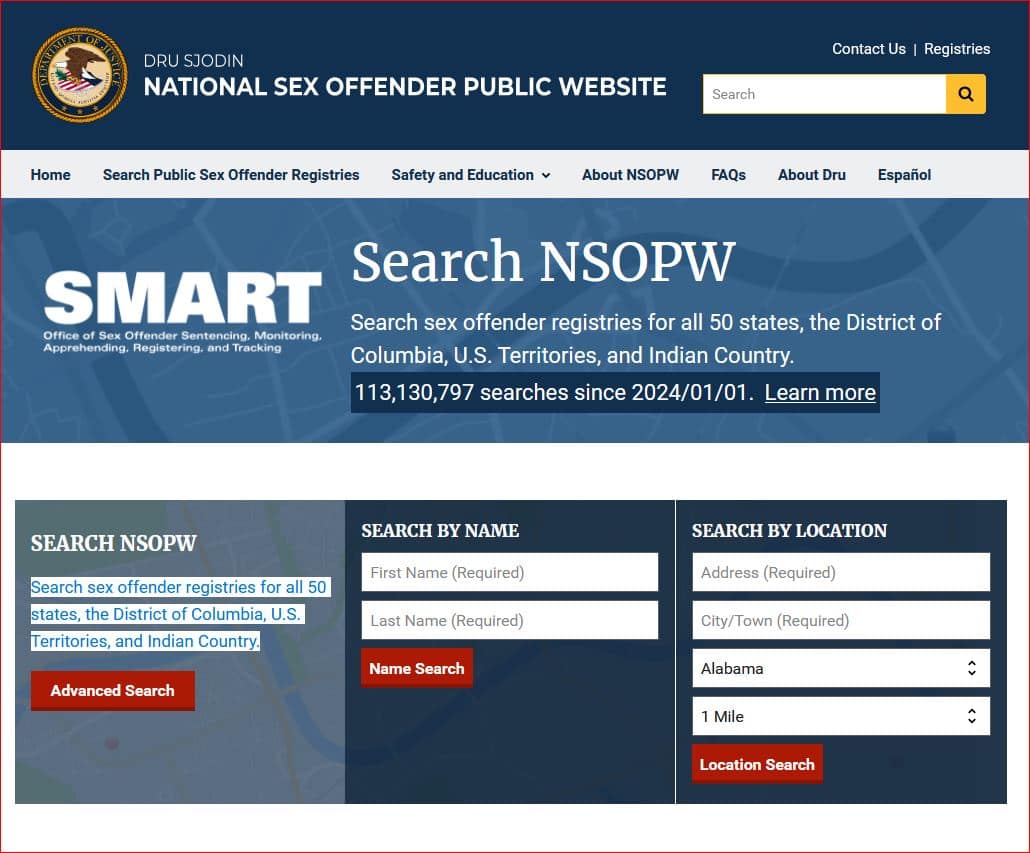Open the About Dru page
The height and width of the screenshot is (853, 1030).
811,175
